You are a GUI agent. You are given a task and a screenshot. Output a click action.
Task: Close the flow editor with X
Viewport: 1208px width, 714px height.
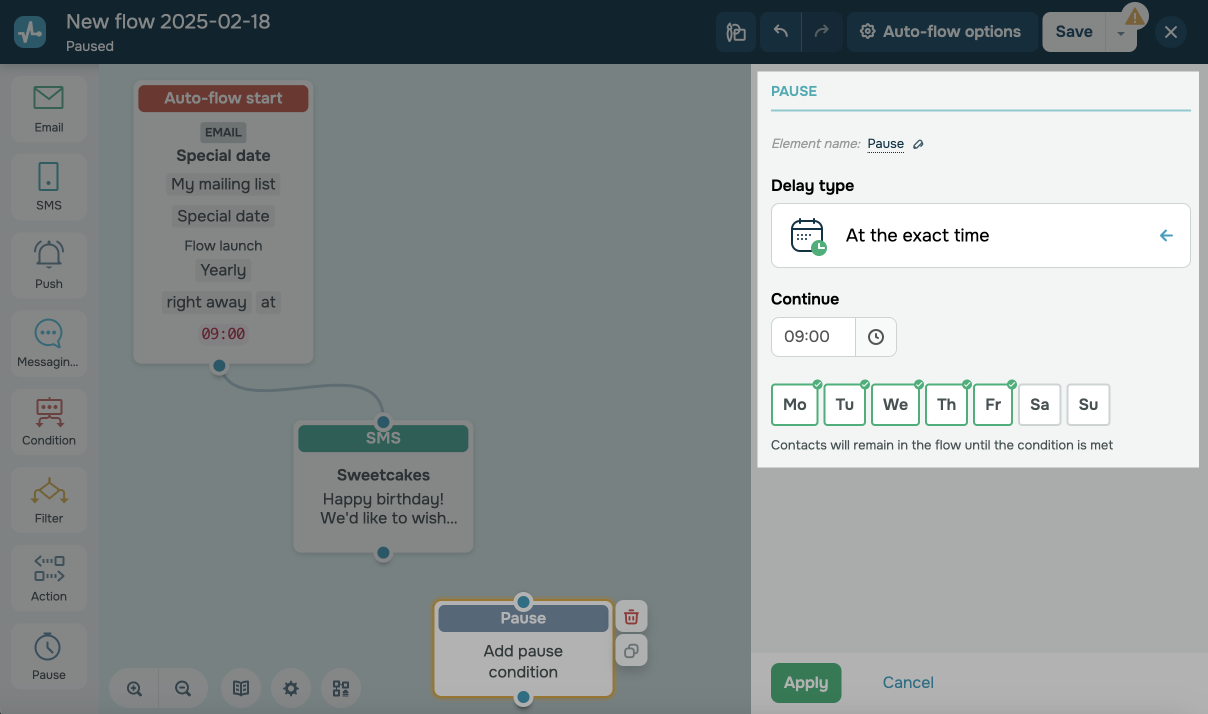(x=1171, y=32)
